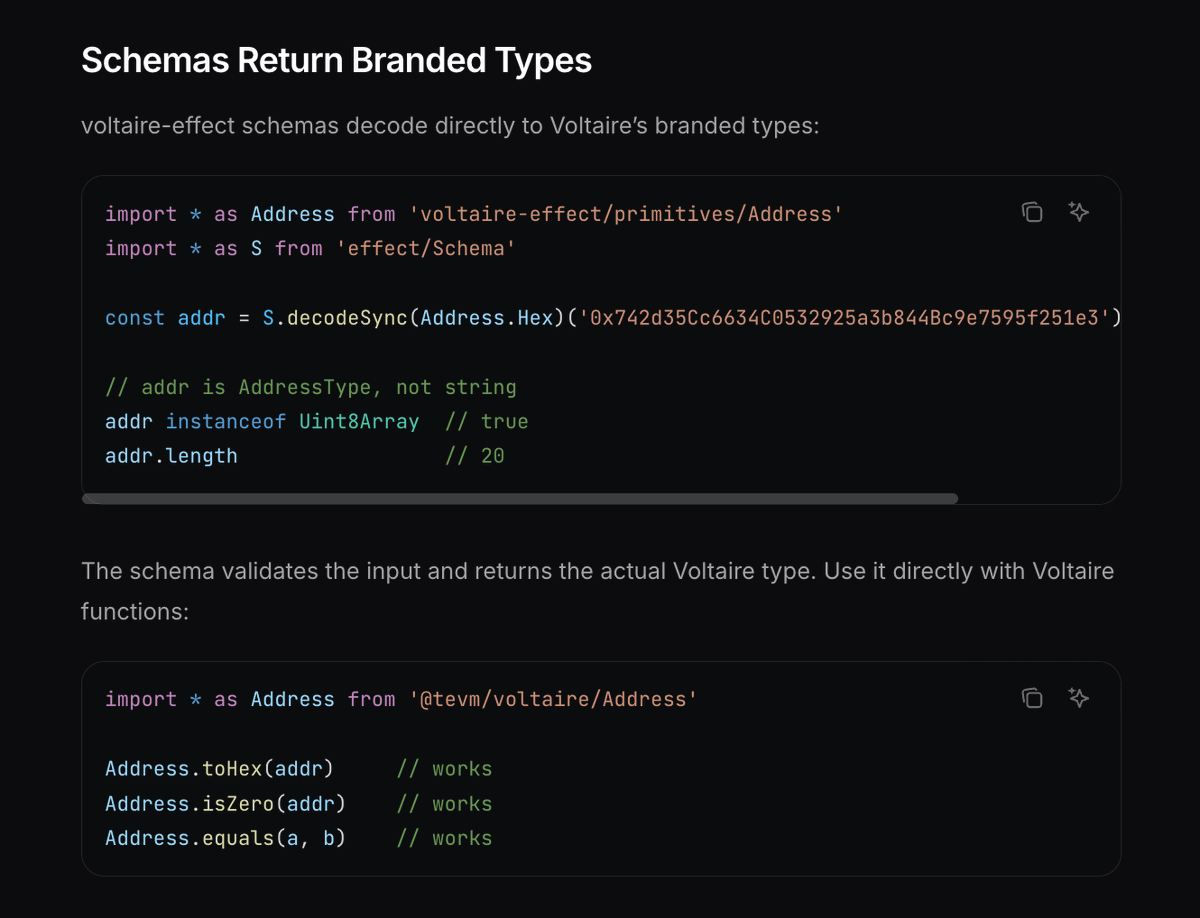
Task: Click the 'Schemas Return Branded Types' heading
Action: tap(336, 61)
